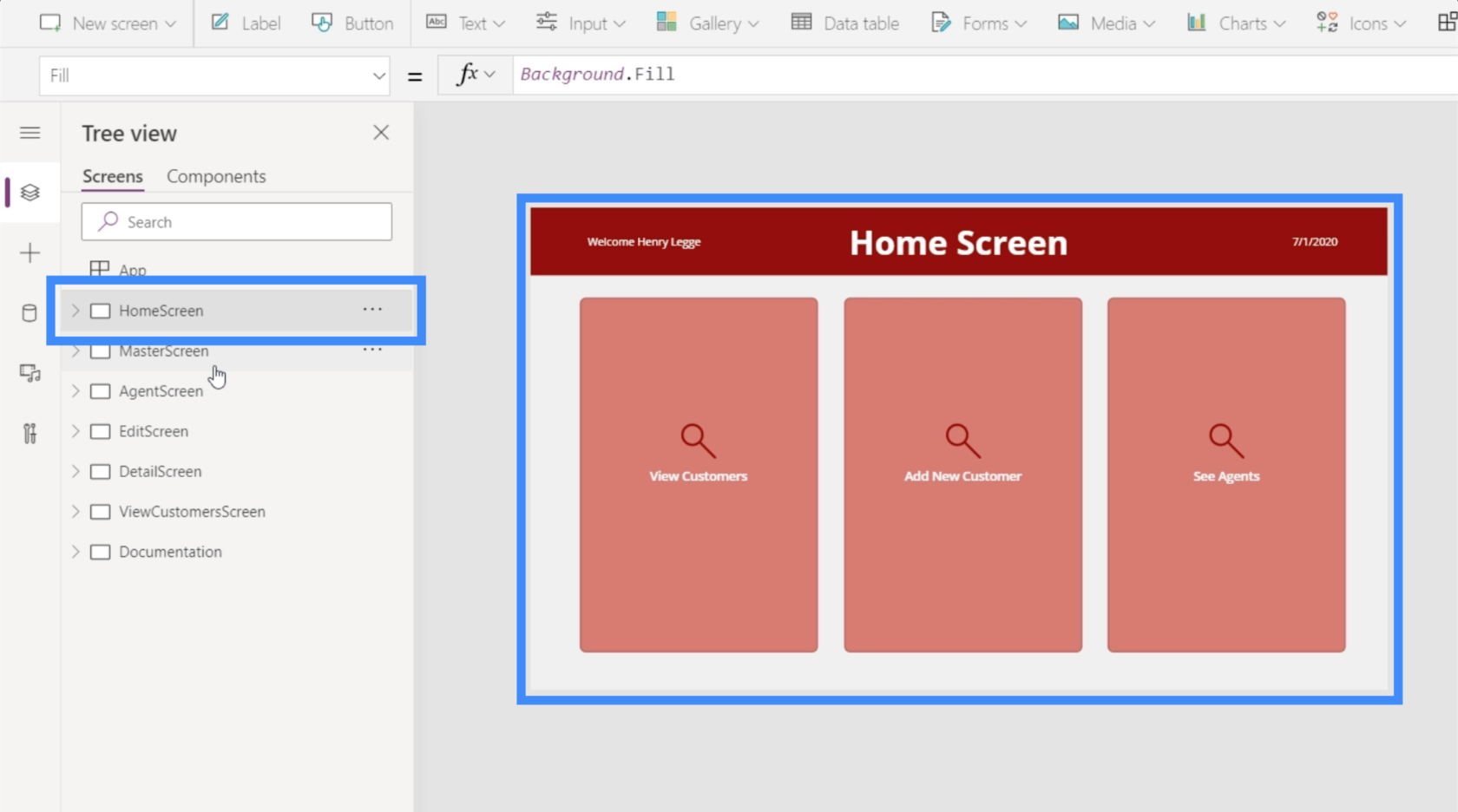1458x812 pixels.
Task: Open MasterScreen more options ellipsis
Action: pyautogui.click(x=372, y=350)
